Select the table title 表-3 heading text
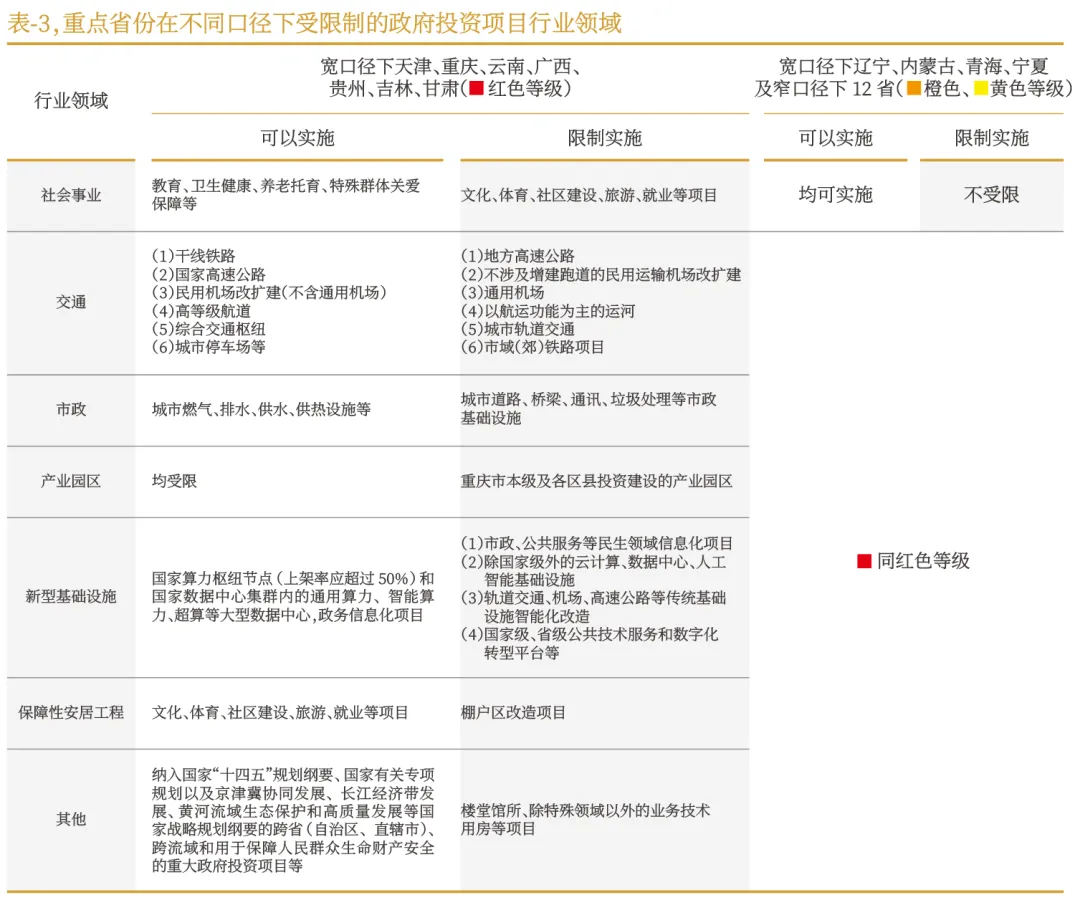 tap(314, 22)
